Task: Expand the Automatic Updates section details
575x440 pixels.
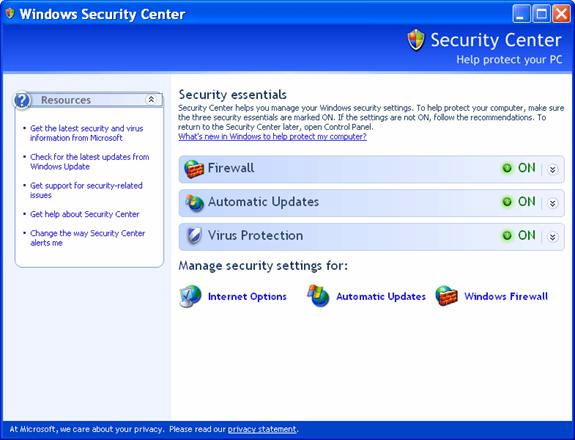Action: pyautogui.click(x=553, y=203)
